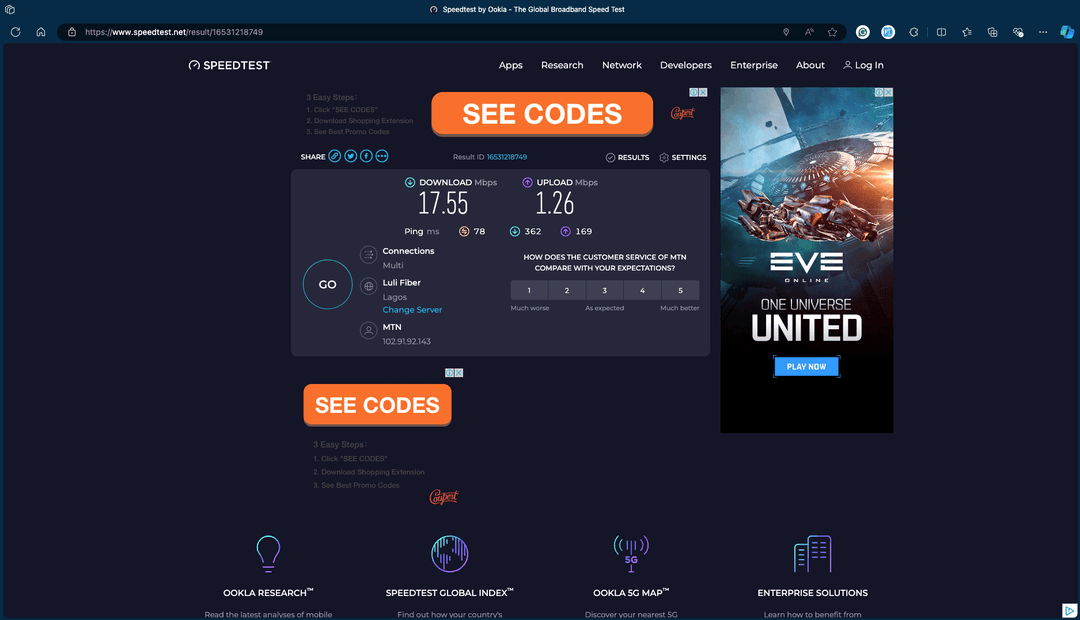The height and width of the screenshot is (620, 1080).
Task: Open the Network menu
Action: (622, 65)
